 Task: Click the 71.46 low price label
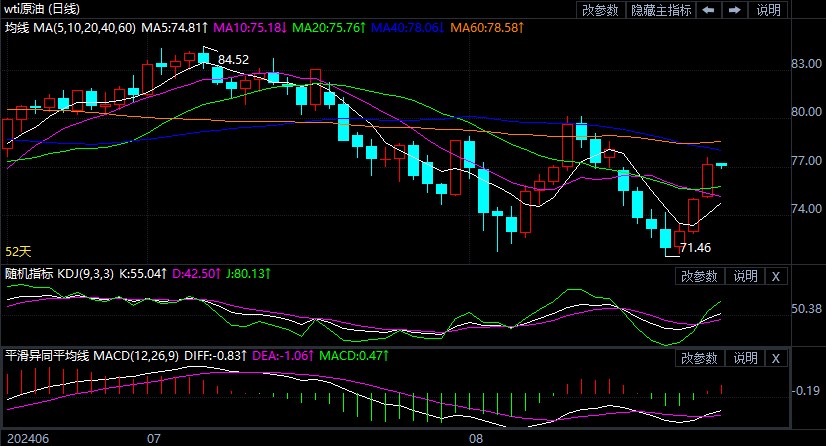(695, 247)
